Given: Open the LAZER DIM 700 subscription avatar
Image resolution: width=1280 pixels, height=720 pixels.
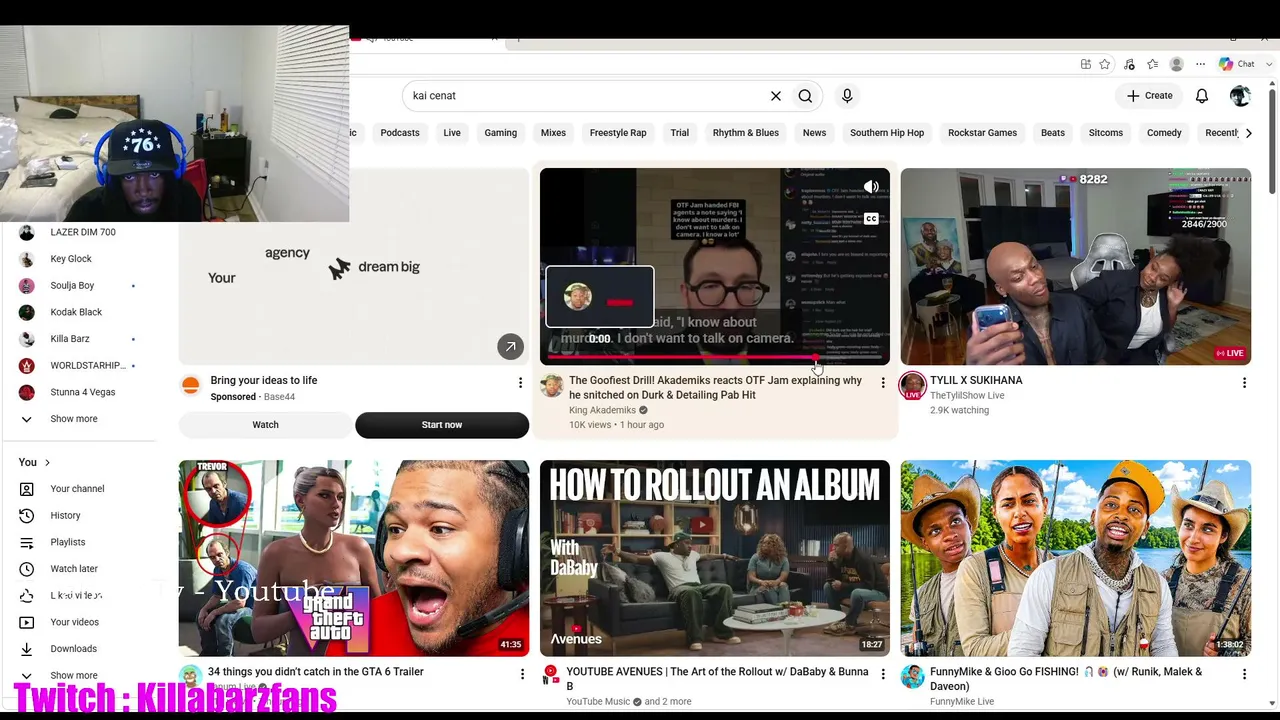Looking at the screenshot, I should (x=27, y=232).
